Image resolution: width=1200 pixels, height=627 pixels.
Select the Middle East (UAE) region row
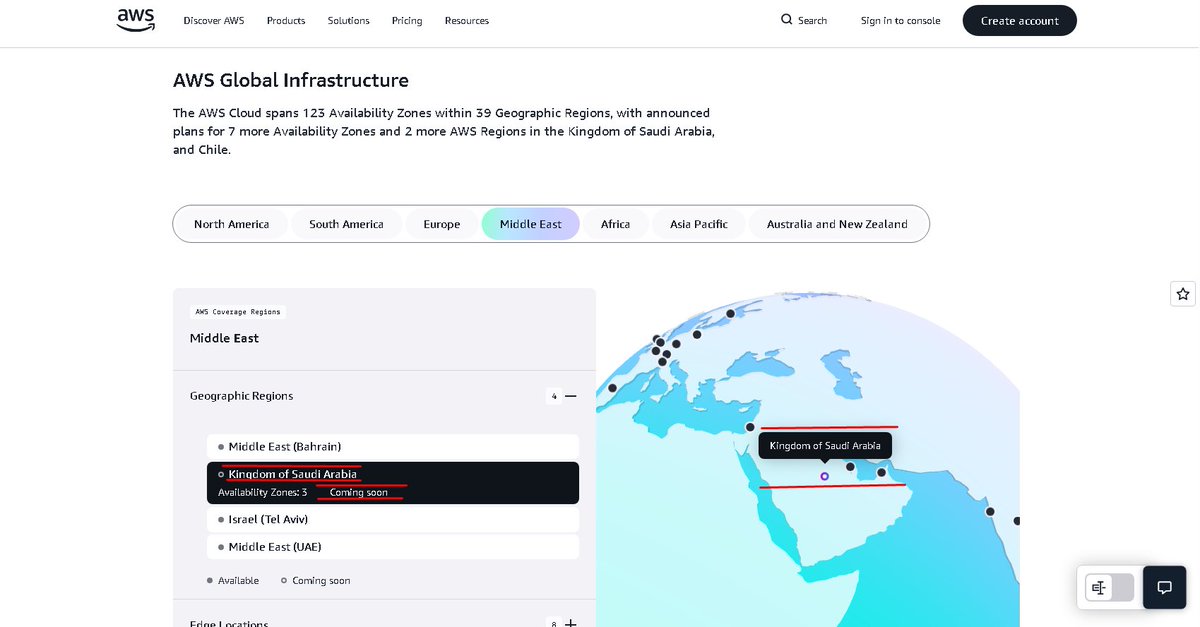point(393,547)
